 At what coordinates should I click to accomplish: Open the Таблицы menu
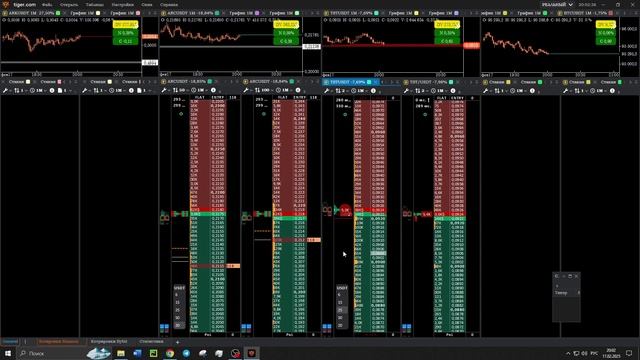coord(95,5)
